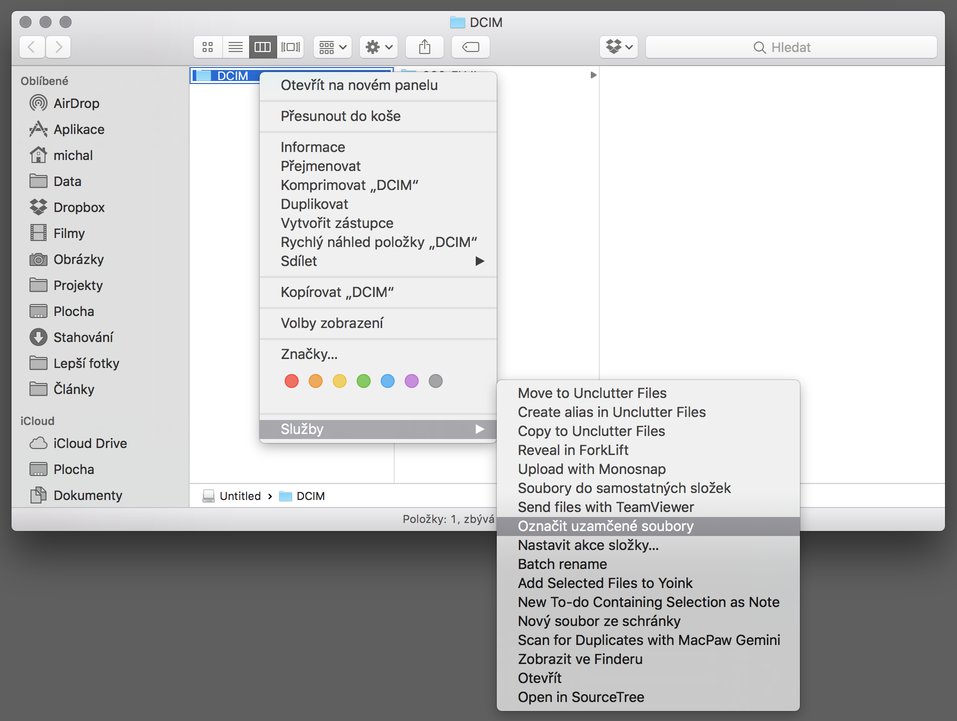Choose Add Selected Files to Yoink
The width and height of the screenshot is (957, 721).
pyautogui.click(x=648, y=583)
